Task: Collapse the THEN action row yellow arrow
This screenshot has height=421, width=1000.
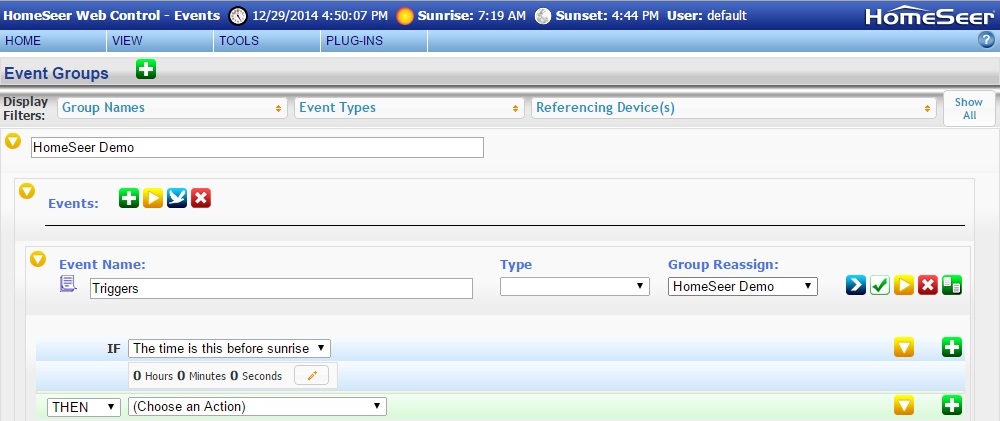Action: (x=904, y=405)
